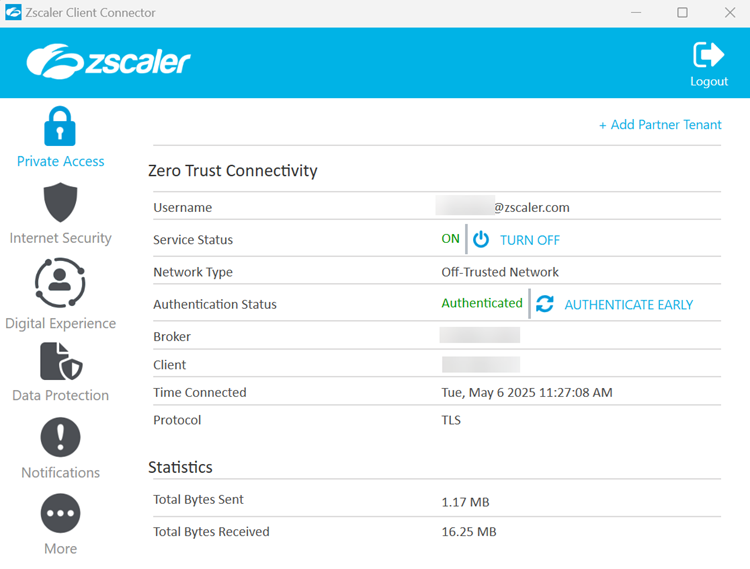Viewport: 750px width, 569px height.
Task: Click the Logout arrow icon
Action: click(x=708, y=54)
